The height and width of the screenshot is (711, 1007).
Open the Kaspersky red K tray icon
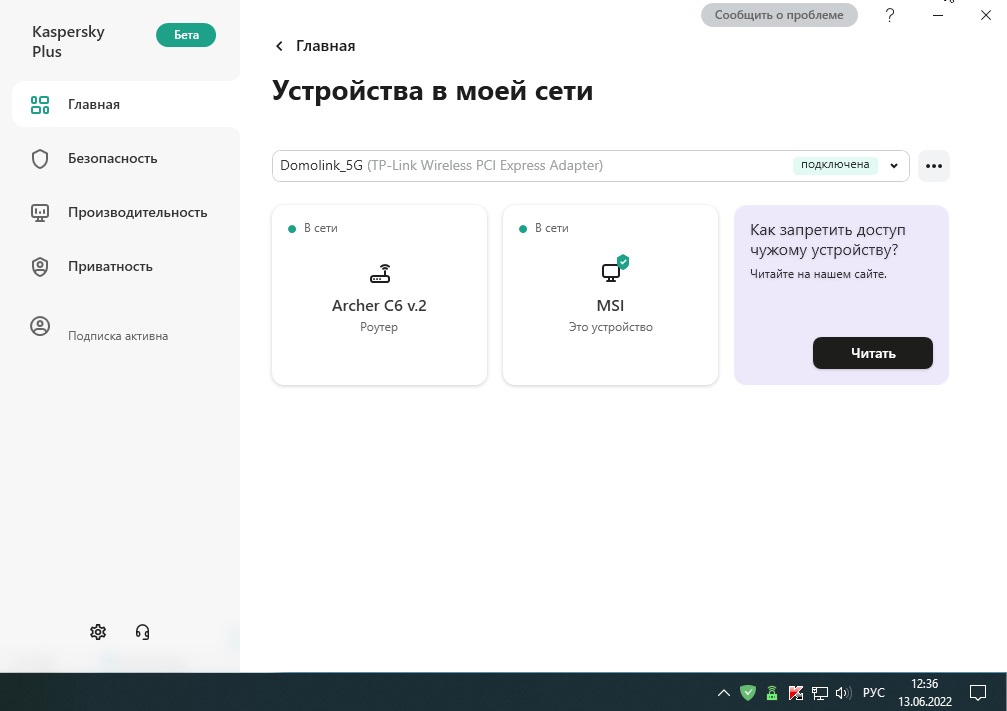point(795,692)
